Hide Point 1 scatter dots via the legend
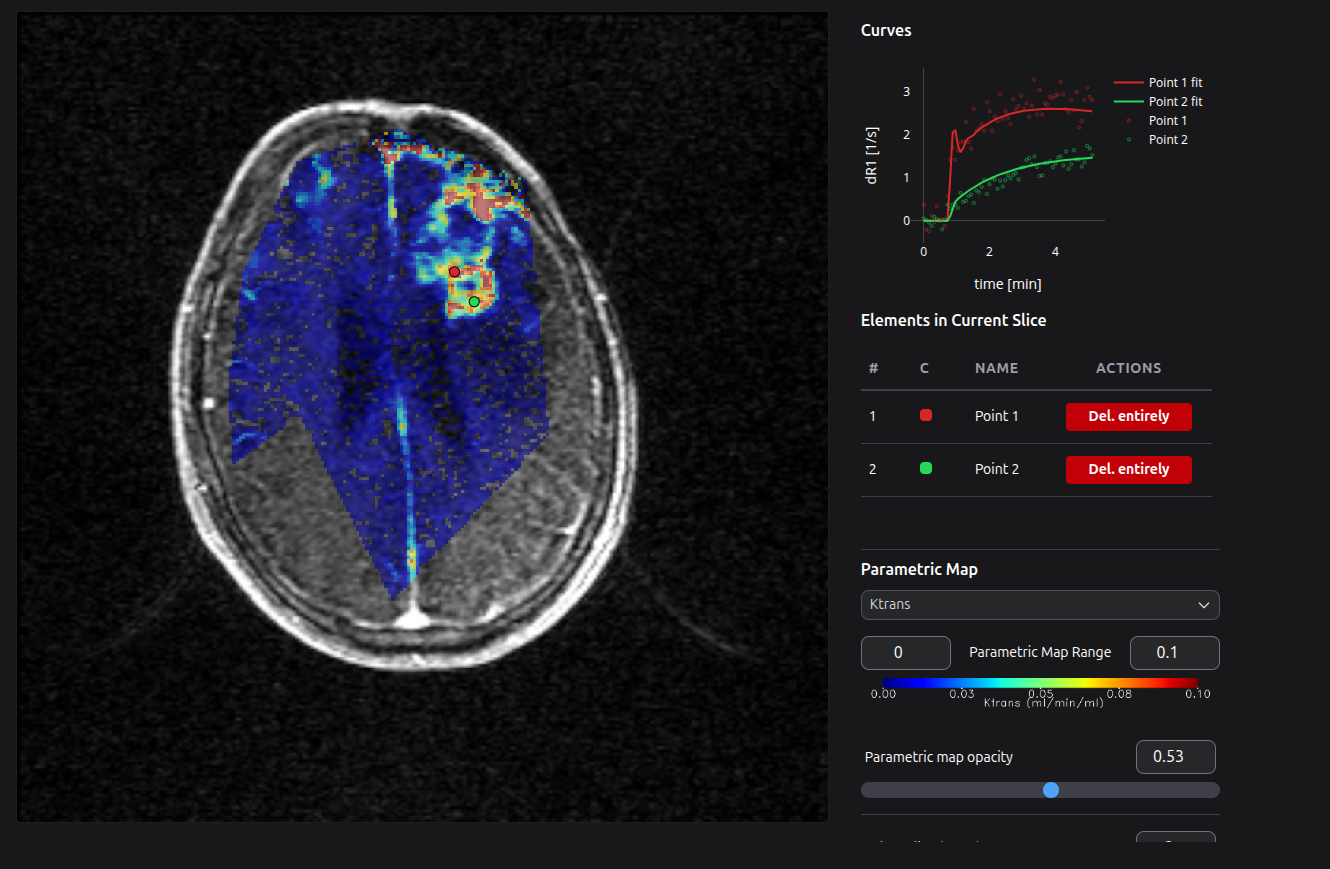Image resolution: width=1330 pixels, height=869 pixels. point(1167,121)
